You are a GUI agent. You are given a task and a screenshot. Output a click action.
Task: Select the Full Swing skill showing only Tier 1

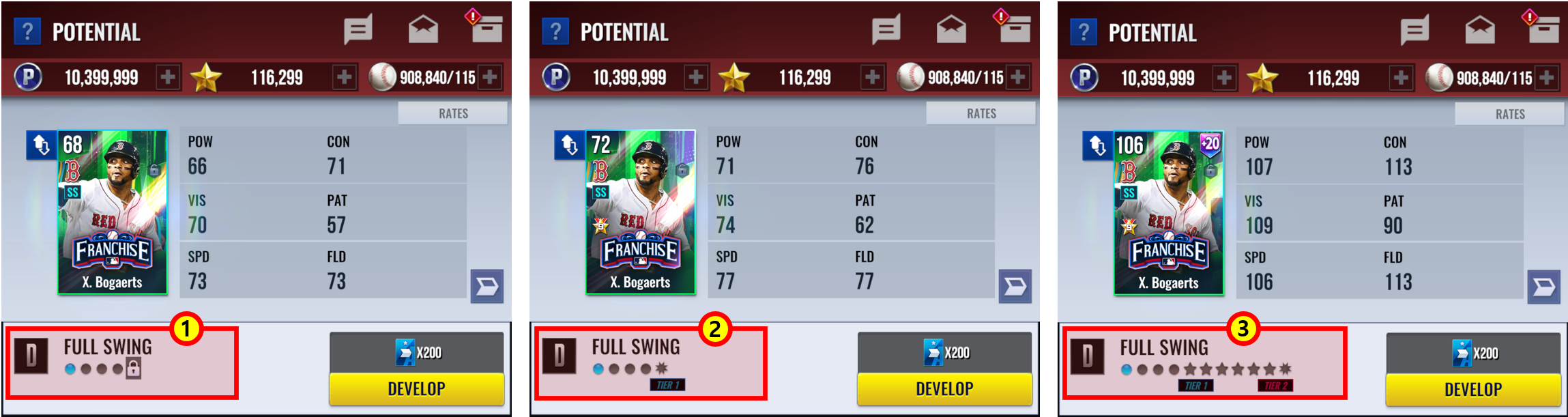(650, 363)
